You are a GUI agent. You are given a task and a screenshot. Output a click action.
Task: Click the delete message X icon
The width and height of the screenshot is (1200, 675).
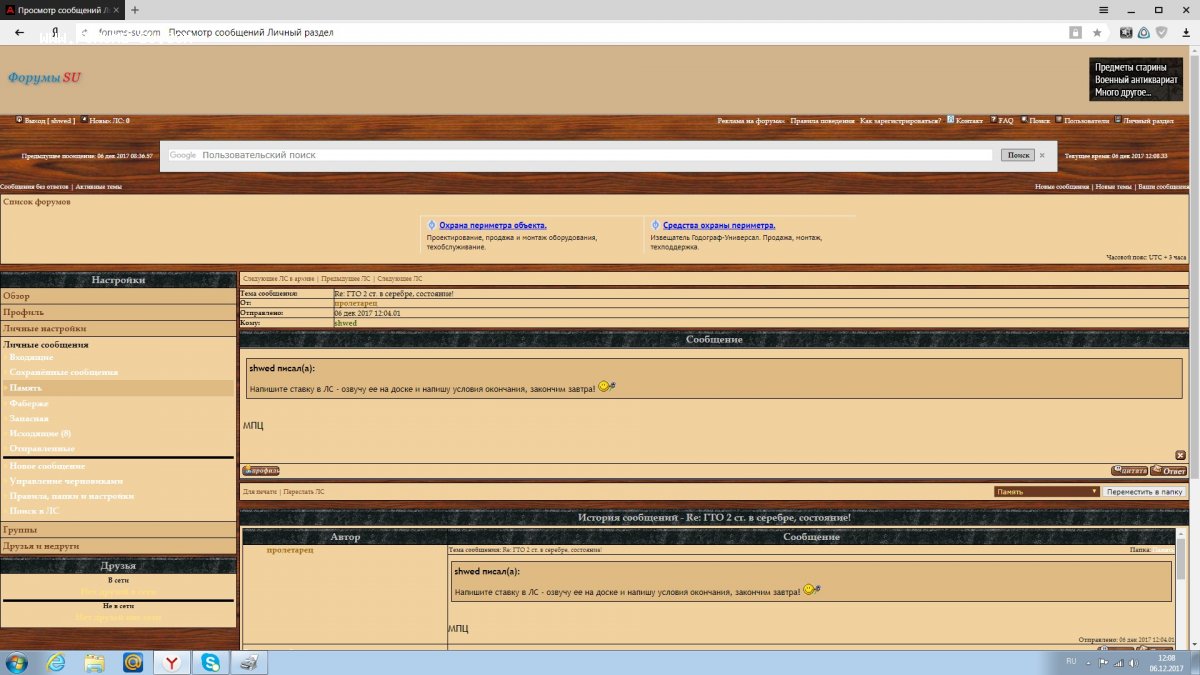1180,455
